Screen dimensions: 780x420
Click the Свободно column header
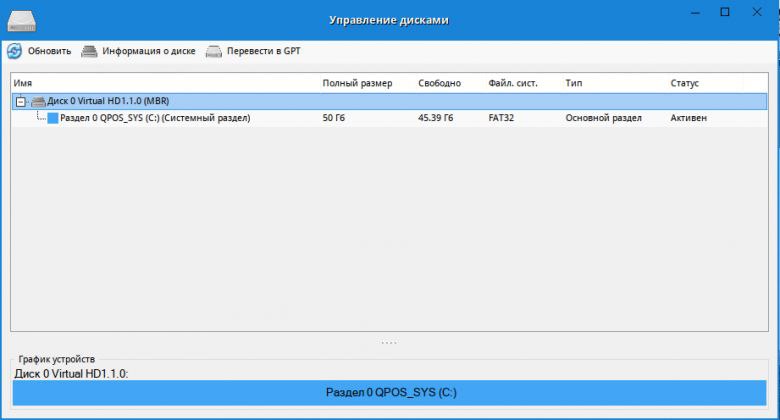(x=439, y=83)
